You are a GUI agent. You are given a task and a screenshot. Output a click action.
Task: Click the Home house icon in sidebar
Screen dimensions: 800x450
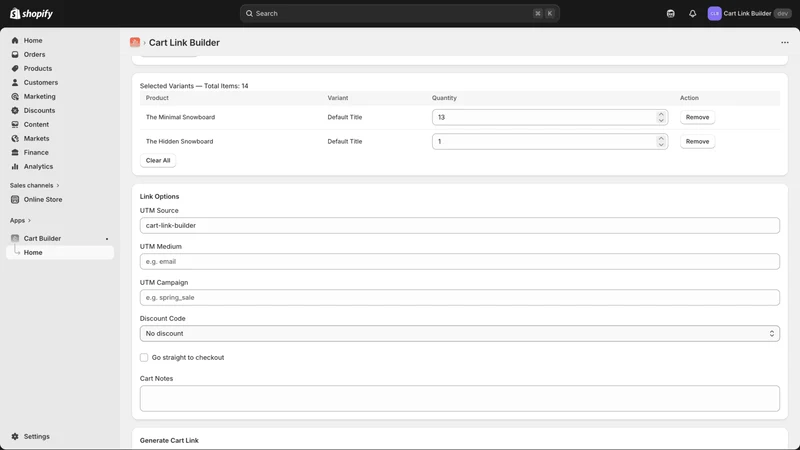15,40
